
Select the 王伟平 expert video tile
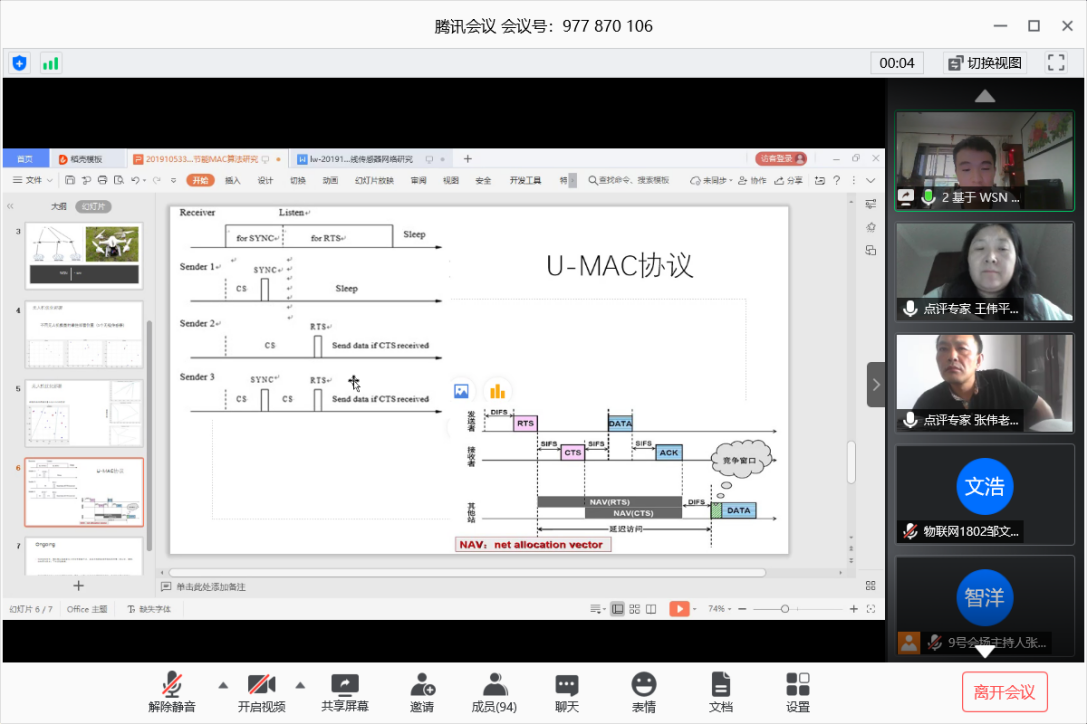point(984,271)
